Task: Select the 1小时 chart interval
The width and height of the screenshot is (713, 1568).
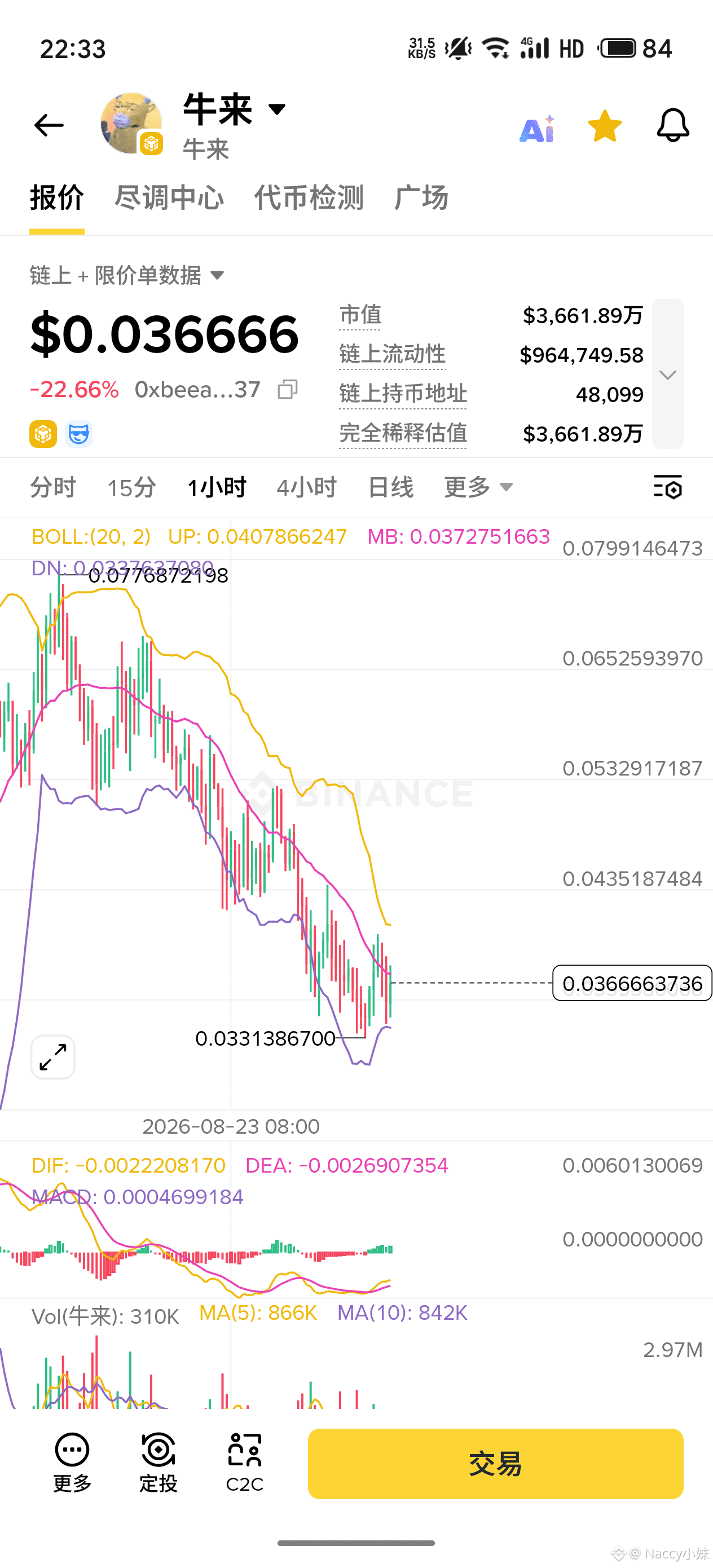Action: click(217, 487)
